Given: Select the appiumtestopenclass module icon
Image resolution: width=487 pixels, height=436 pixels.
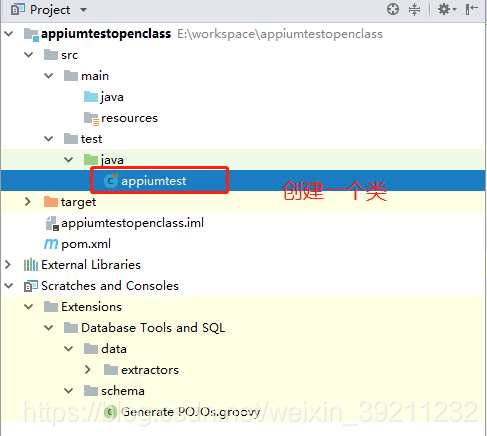Looking at the screenshot, I should (x=31, y=35).
